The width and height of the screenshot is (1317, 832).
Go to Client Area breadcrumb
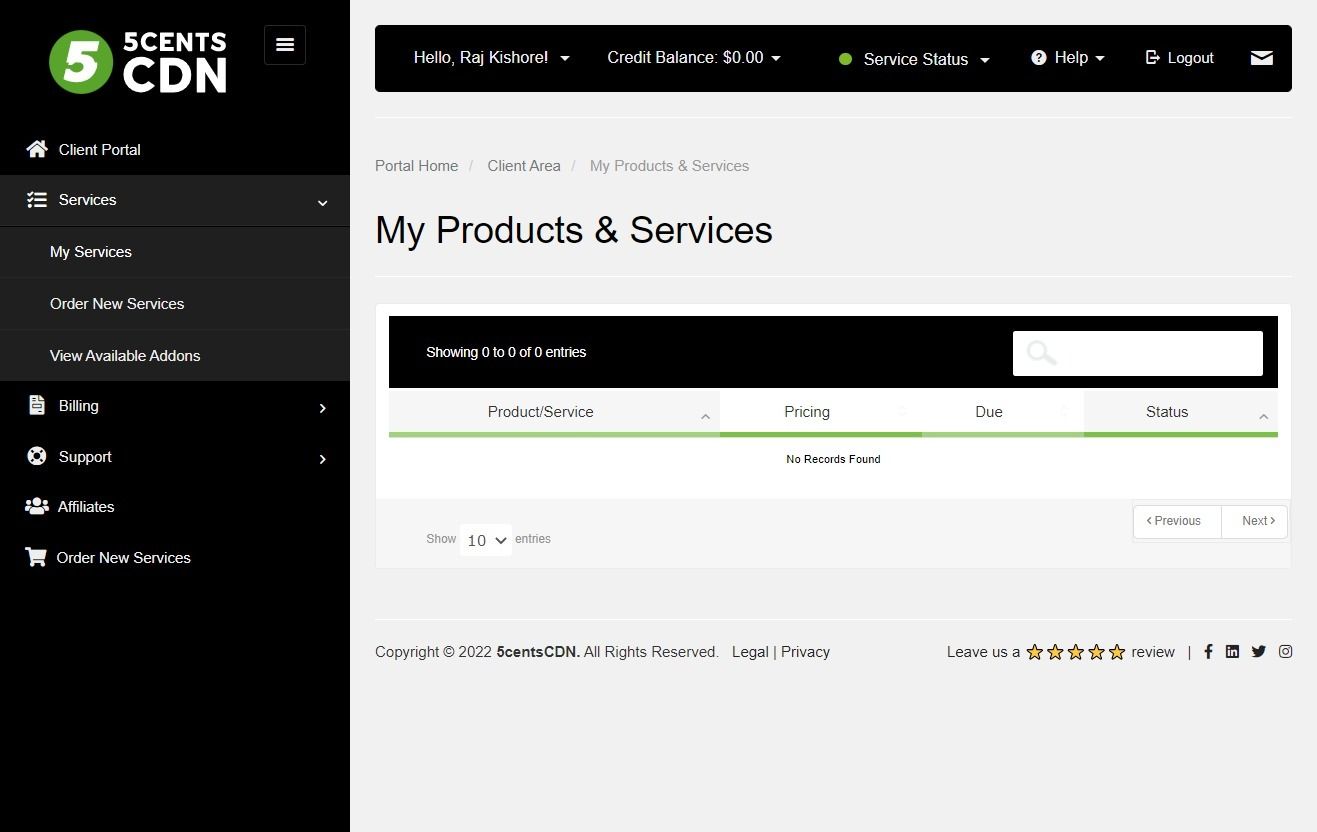524,166
